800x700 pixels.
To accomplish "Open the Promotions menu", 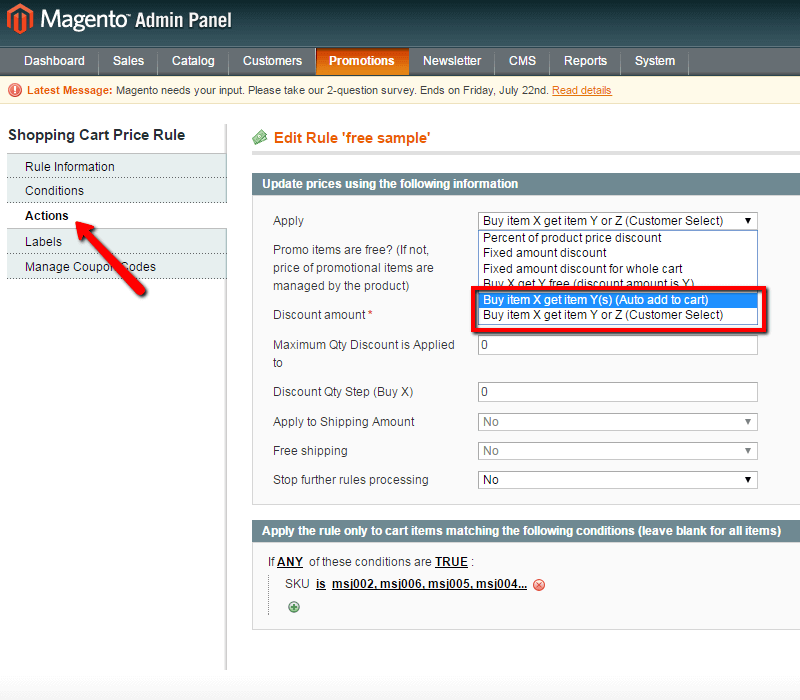I will 361,61.
